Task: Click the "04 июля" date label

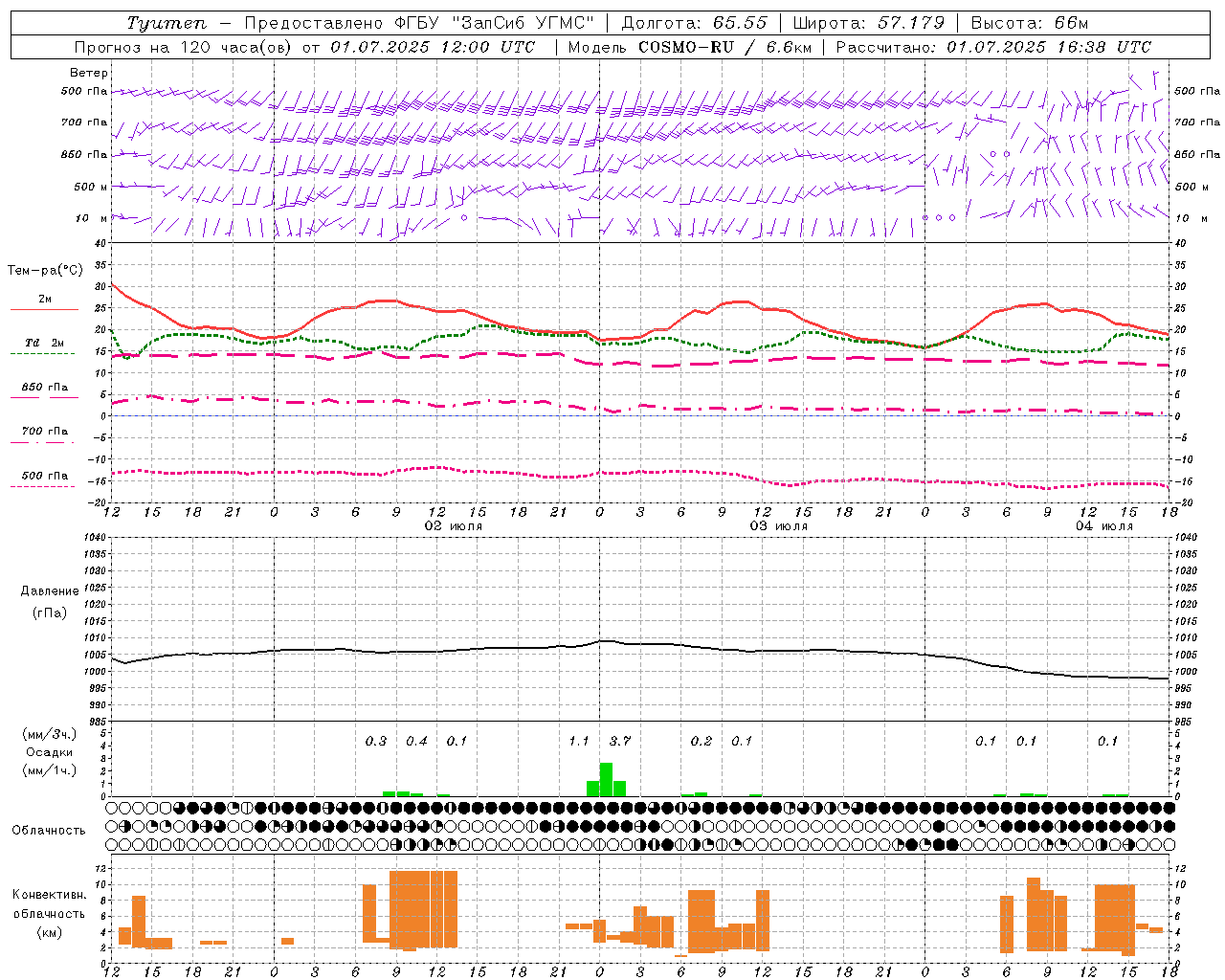Action: 1103,525
